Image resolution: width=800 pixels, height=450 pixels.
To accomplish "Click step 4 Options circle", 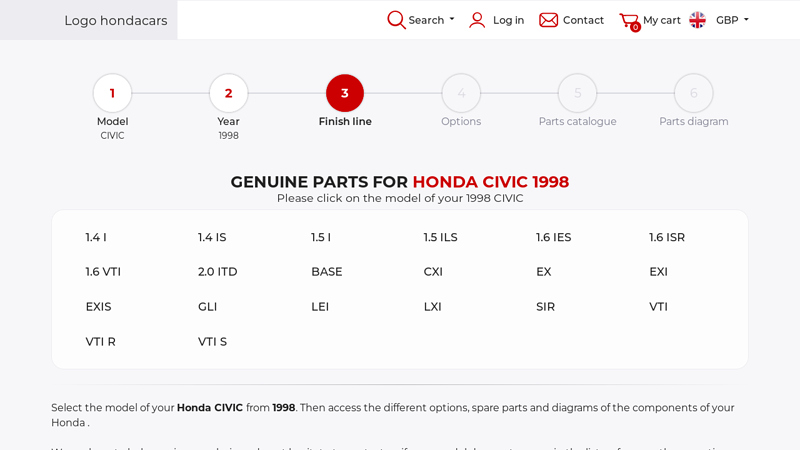I will 461,93.
